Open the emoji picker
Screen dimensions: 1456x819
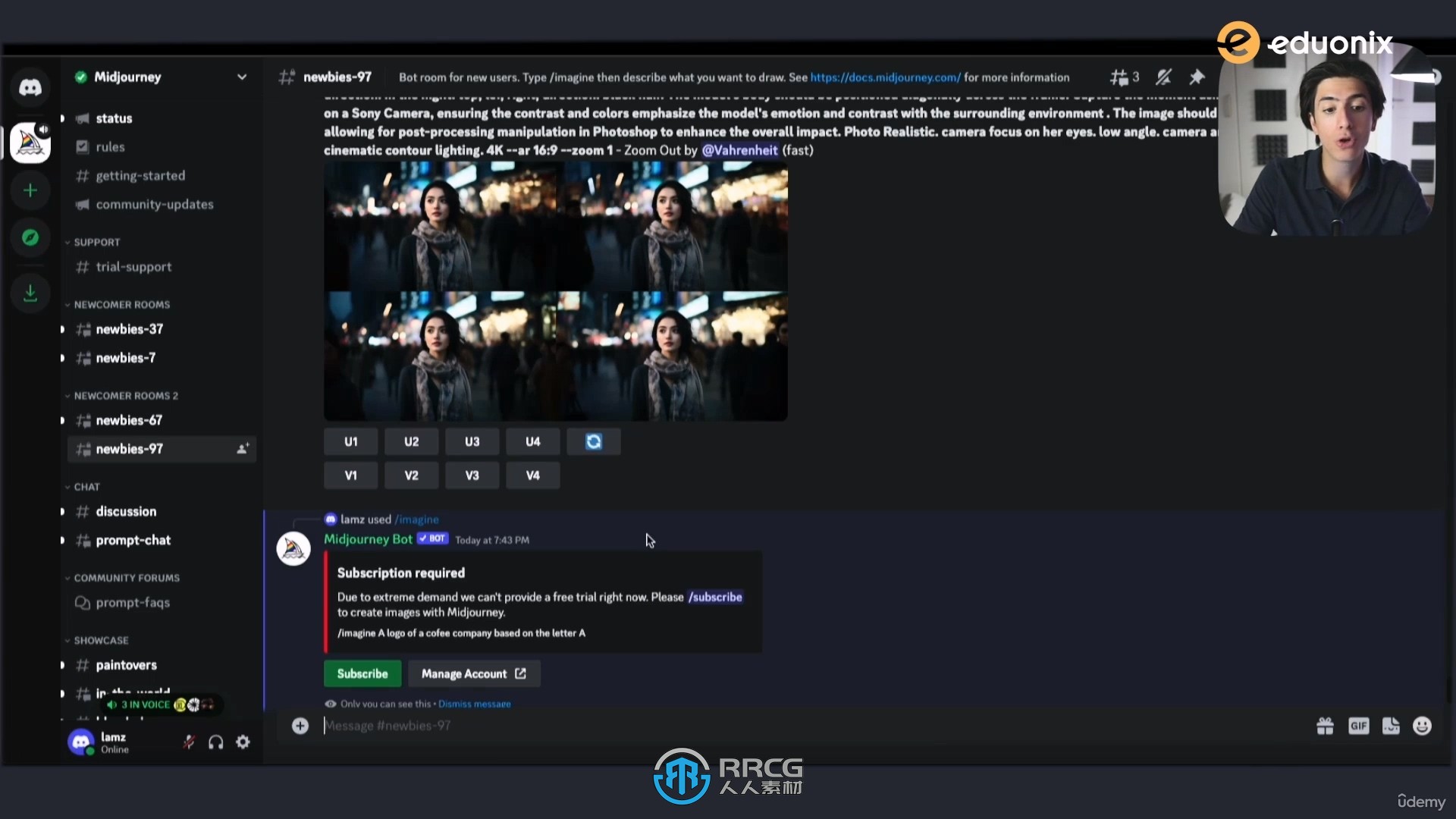point(1423,726)
